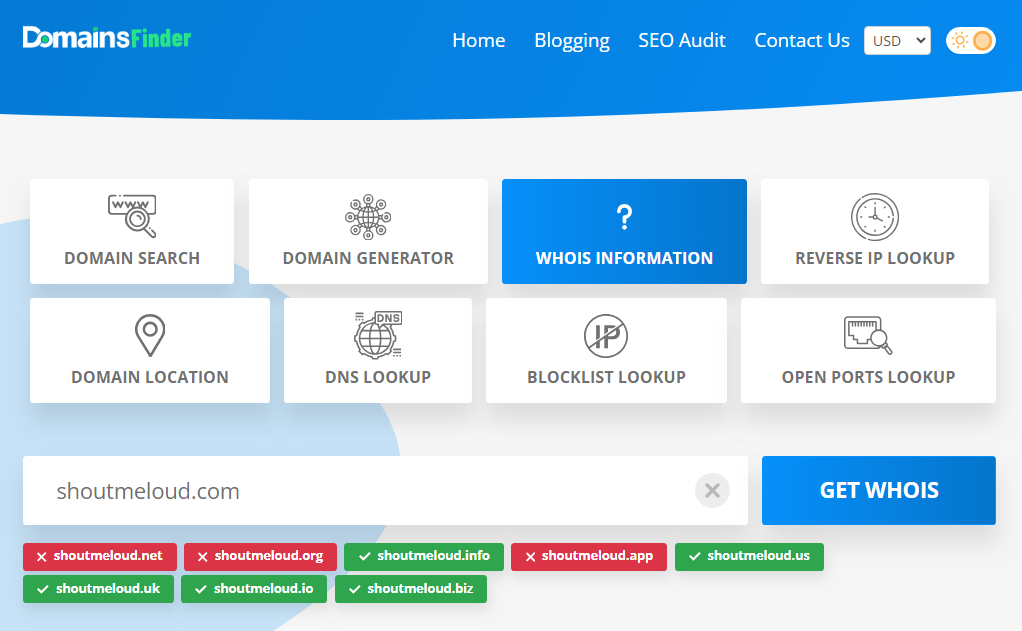1022x631 pixels.
Task: Select the available shoutmeloud.info tag
Action: tap(424, 556)
